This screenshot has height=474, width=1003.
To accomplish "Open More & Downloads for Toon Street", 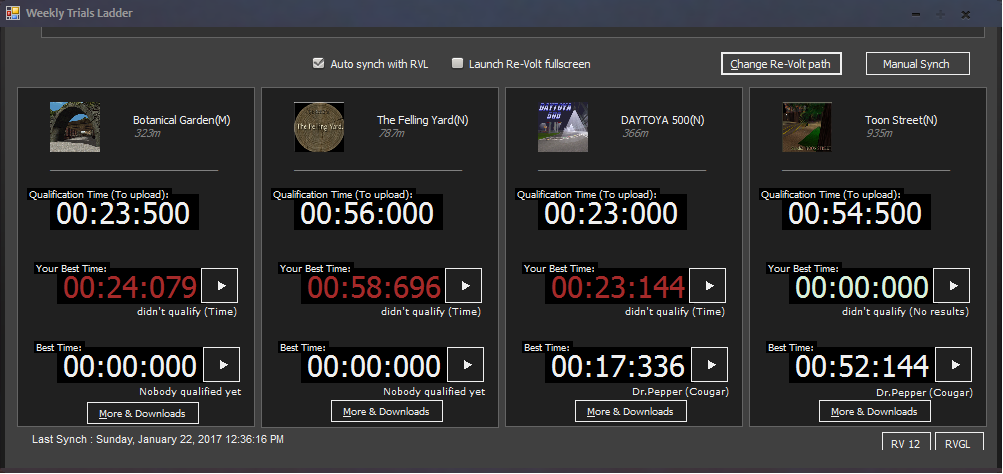I will pos(874,411).
